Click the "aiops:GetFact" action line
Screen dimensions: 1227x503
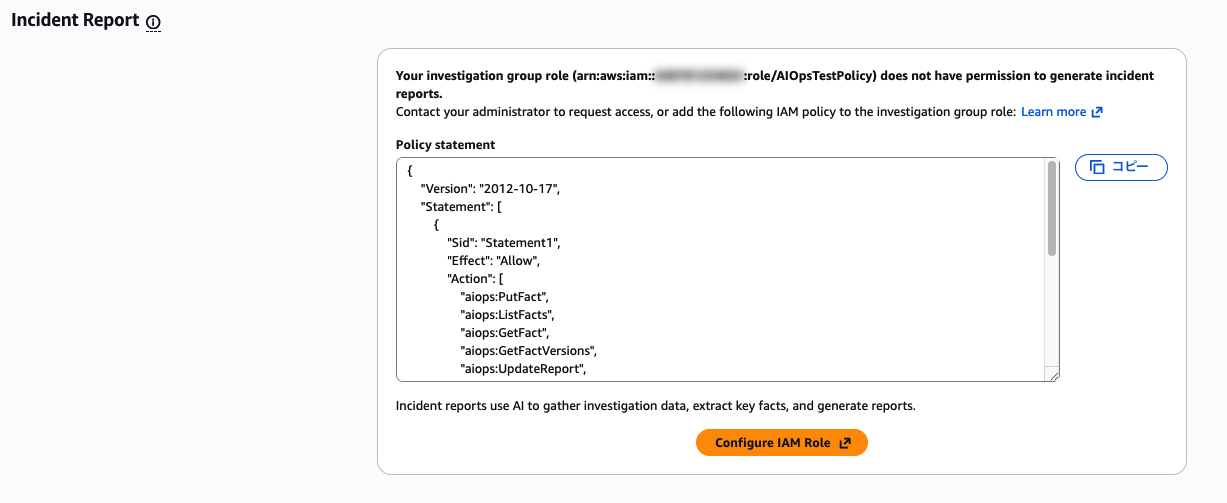(x=506, y=333)
